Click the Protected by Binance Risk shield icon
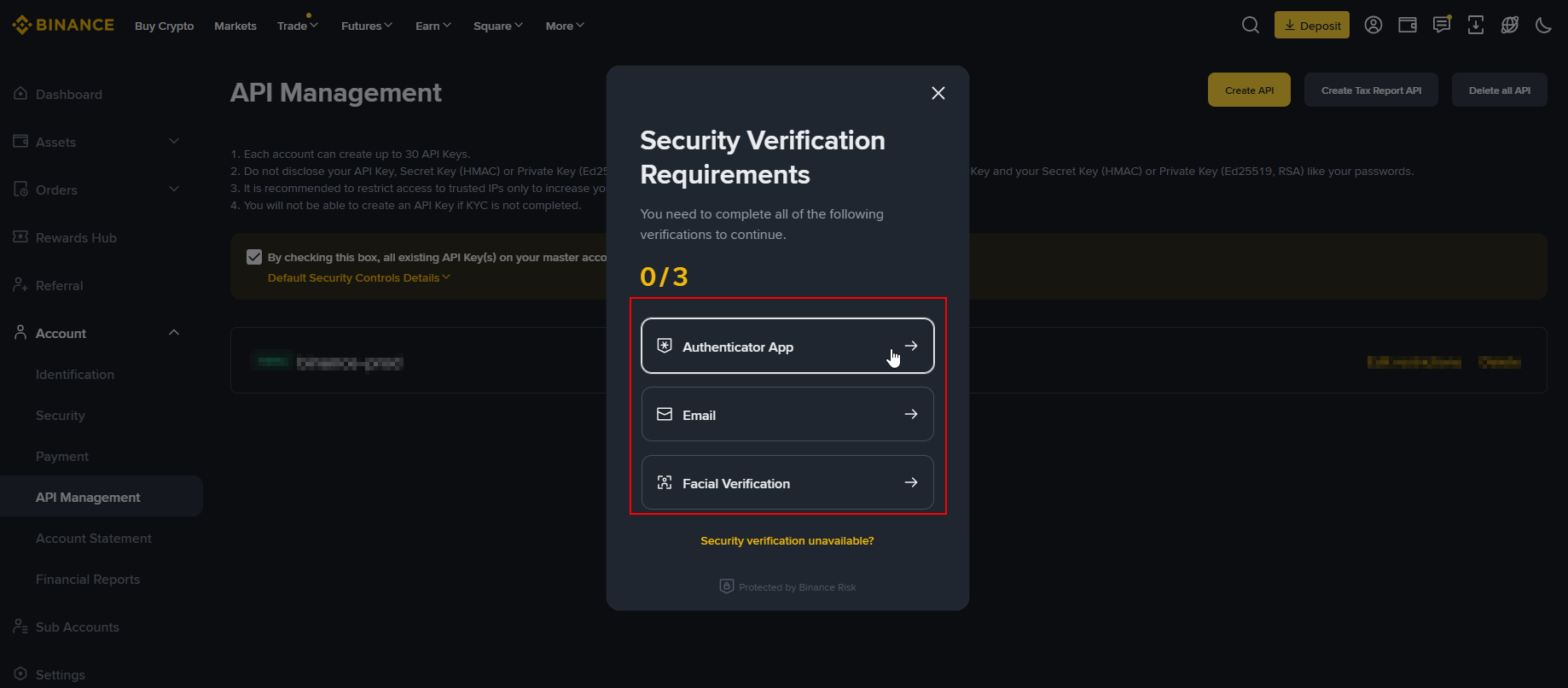Viewport: 1568px width, 688px height. point(727,586)
